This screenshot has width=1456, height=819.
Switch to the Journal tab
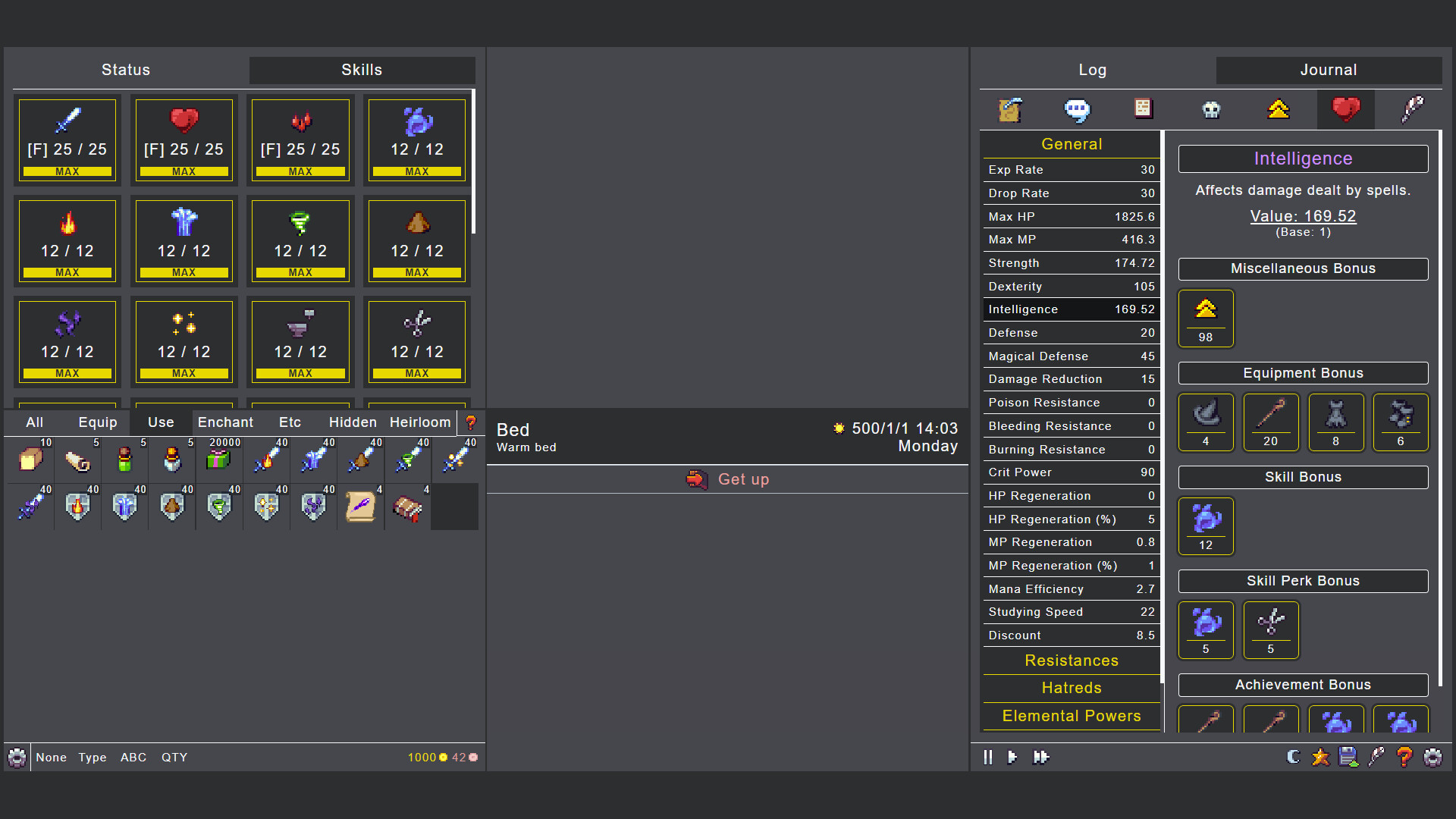click(x=1328, y=70)
